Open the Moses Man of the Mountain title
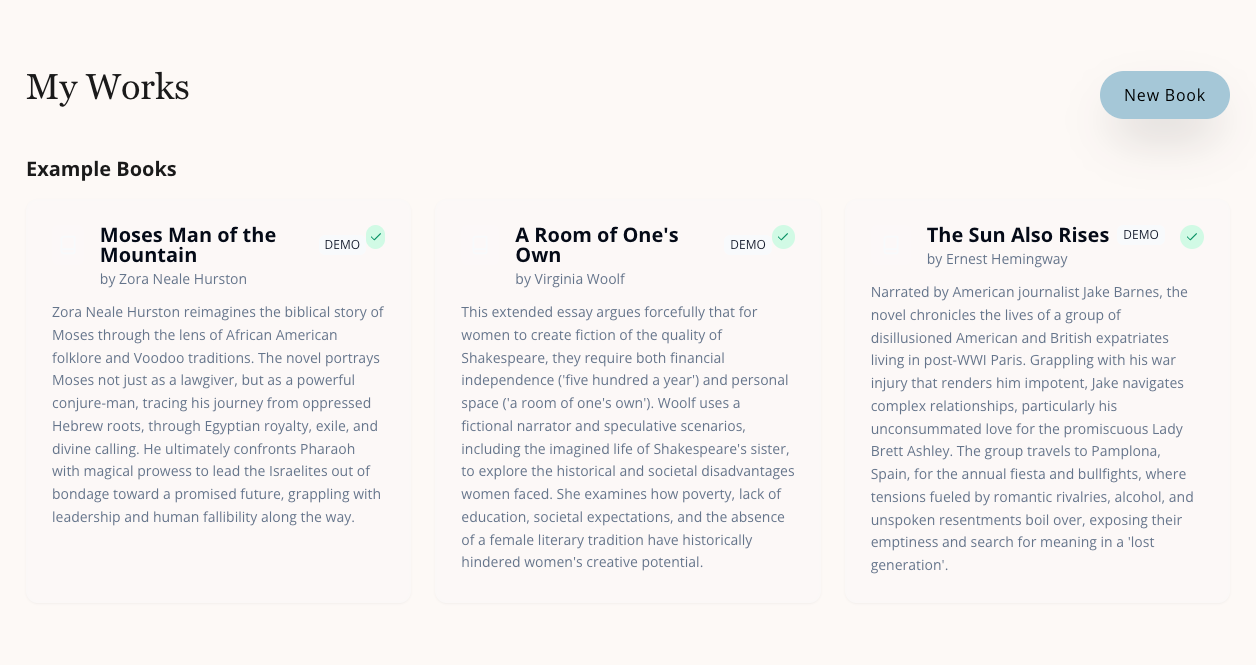 pyautogui.click(x=188, y=245)
